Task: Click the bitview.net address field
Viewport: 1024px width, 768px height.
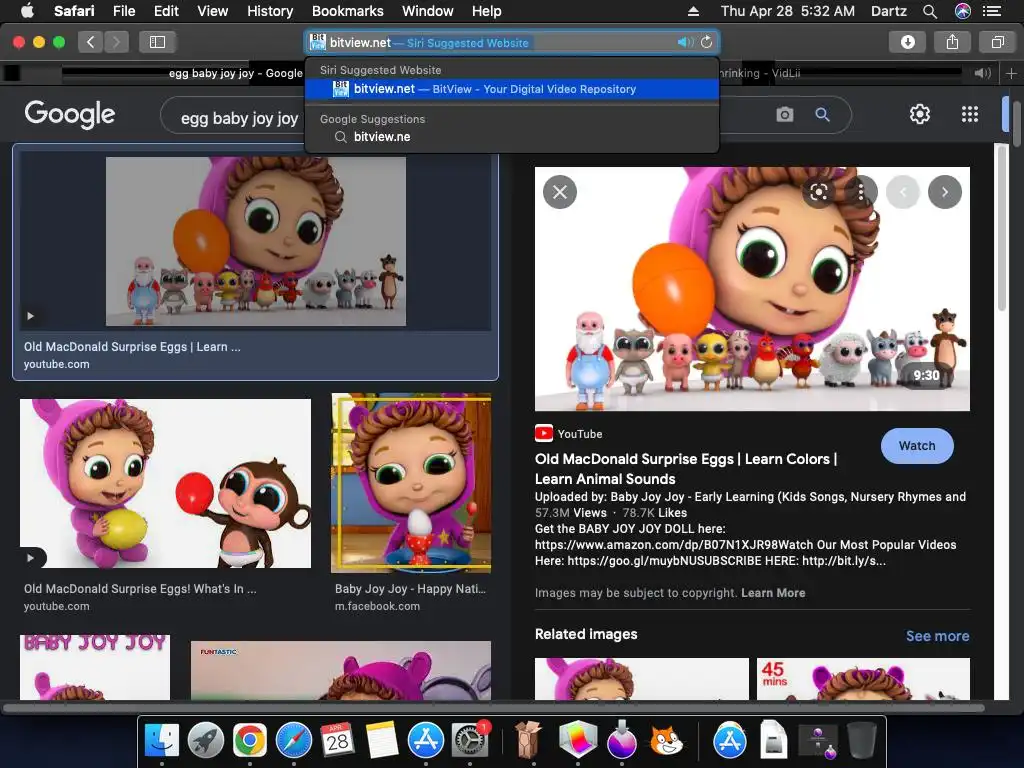Action: pos(512,42)
